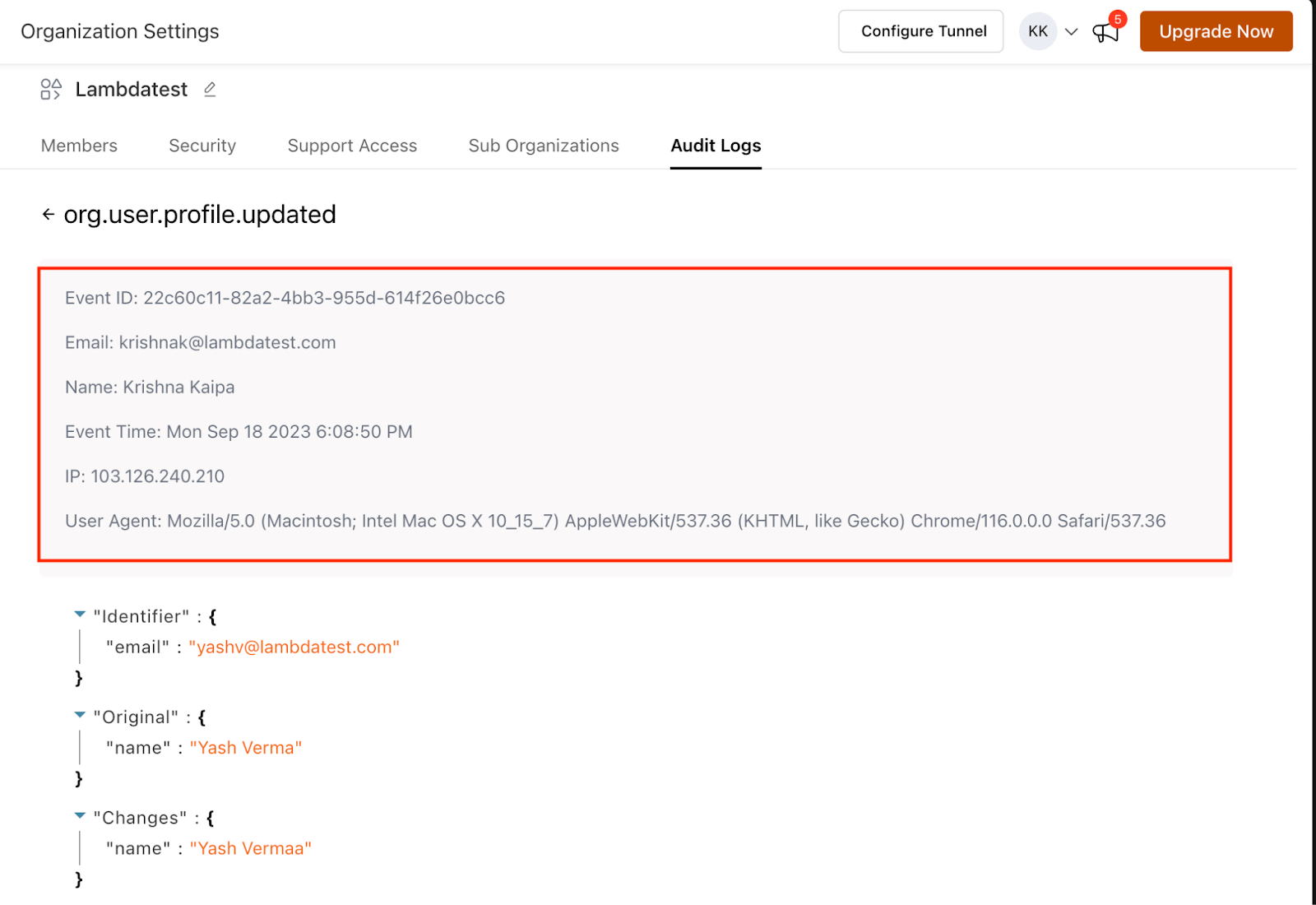The image size is (1316, 905).
Task: Open the Security tab
Action: (202, 146)
